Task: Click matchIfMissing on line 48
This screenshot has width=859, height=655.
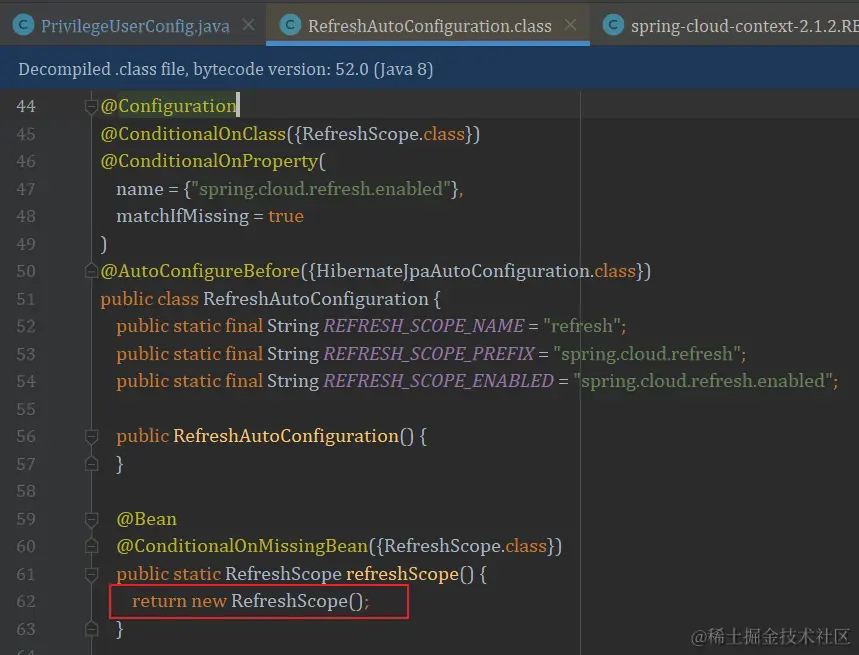Action: pos(182,216)
